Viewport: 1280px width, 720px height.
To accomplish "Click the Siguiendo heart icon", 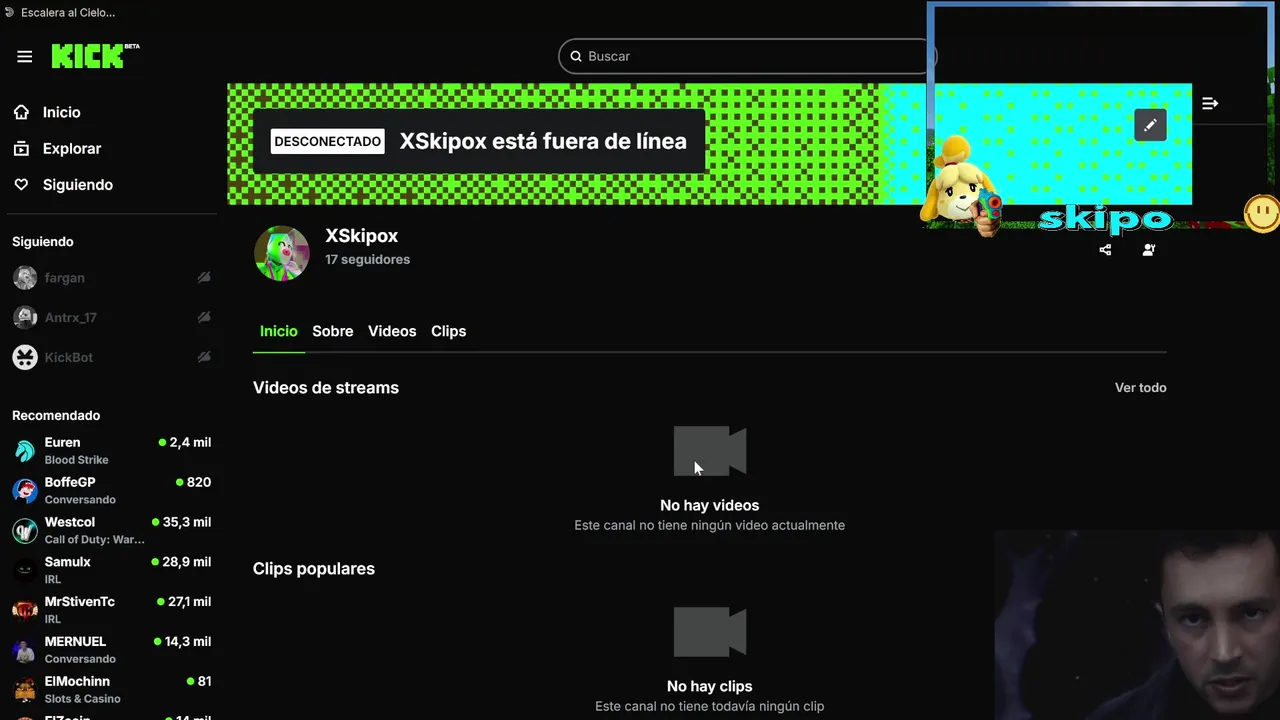I will (x=21, y=184).
